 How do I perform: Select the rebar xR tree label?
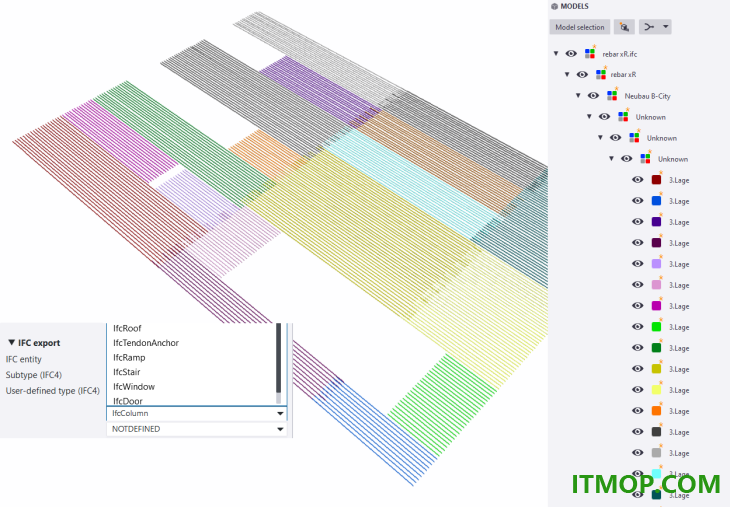tap(623, 75)
